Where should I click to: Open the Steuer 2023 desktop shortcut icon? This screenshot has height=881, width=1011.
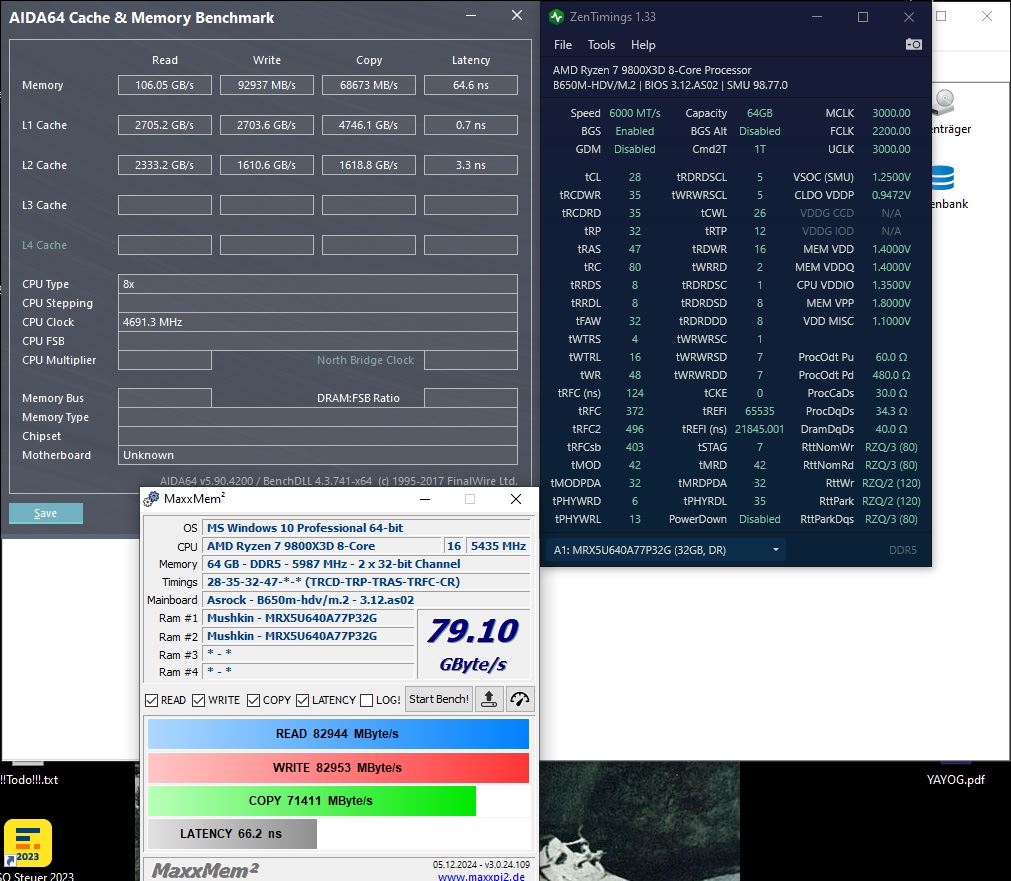28,842
